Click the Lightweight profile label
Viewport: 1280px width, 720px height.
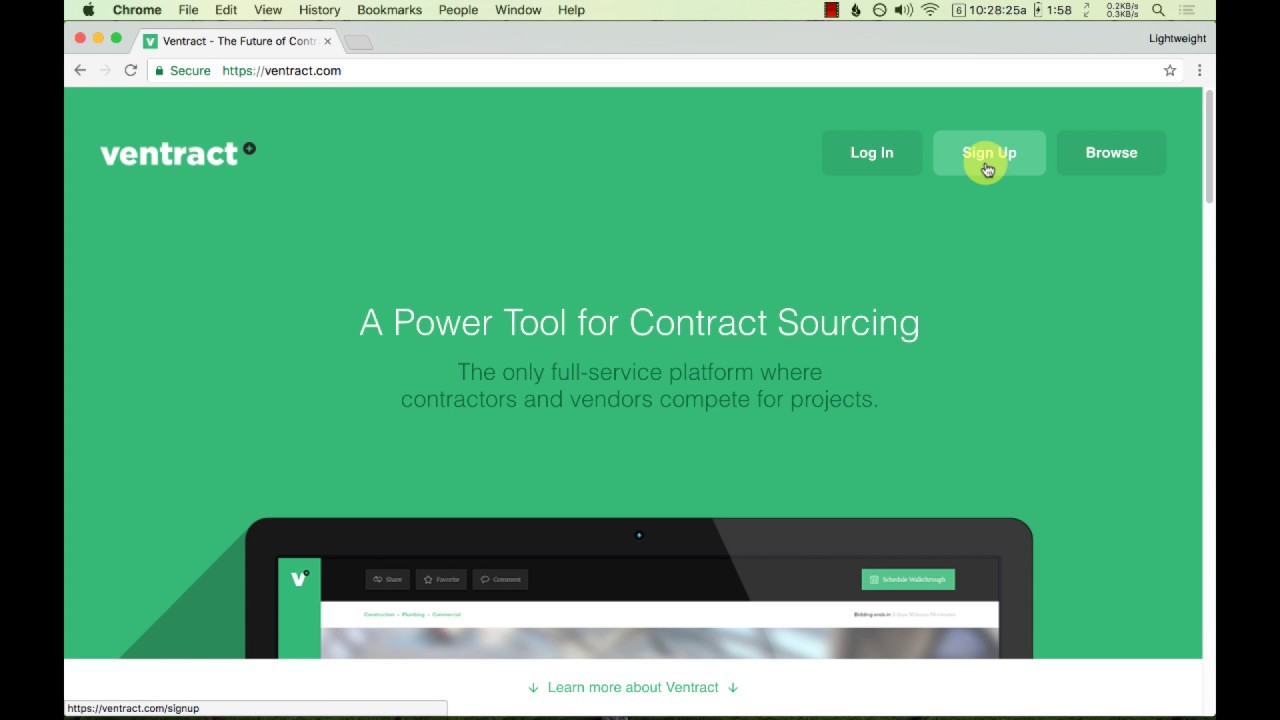point(1177,39)
